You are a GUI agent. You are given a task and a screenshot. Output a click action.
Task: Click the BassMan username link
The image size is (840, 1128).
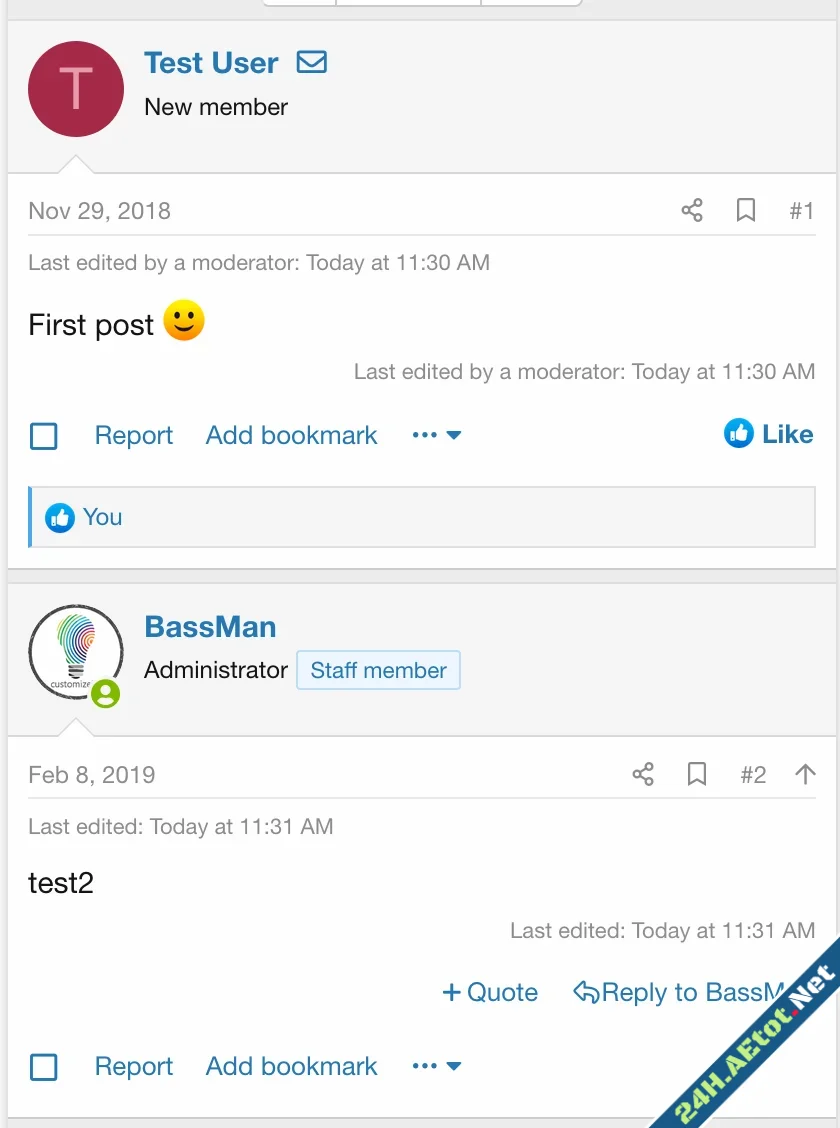tap(210, 627)
